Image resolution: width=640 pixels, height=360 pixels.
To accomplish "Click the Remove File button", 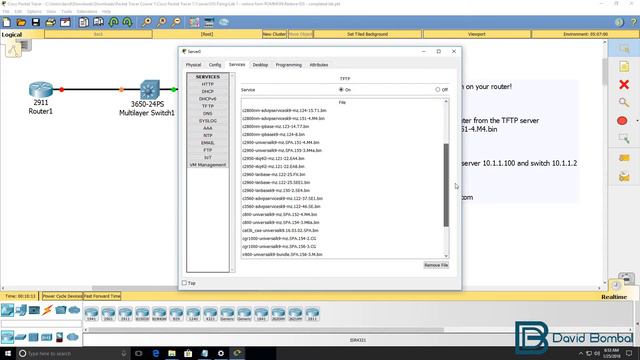I will (436, 265).
